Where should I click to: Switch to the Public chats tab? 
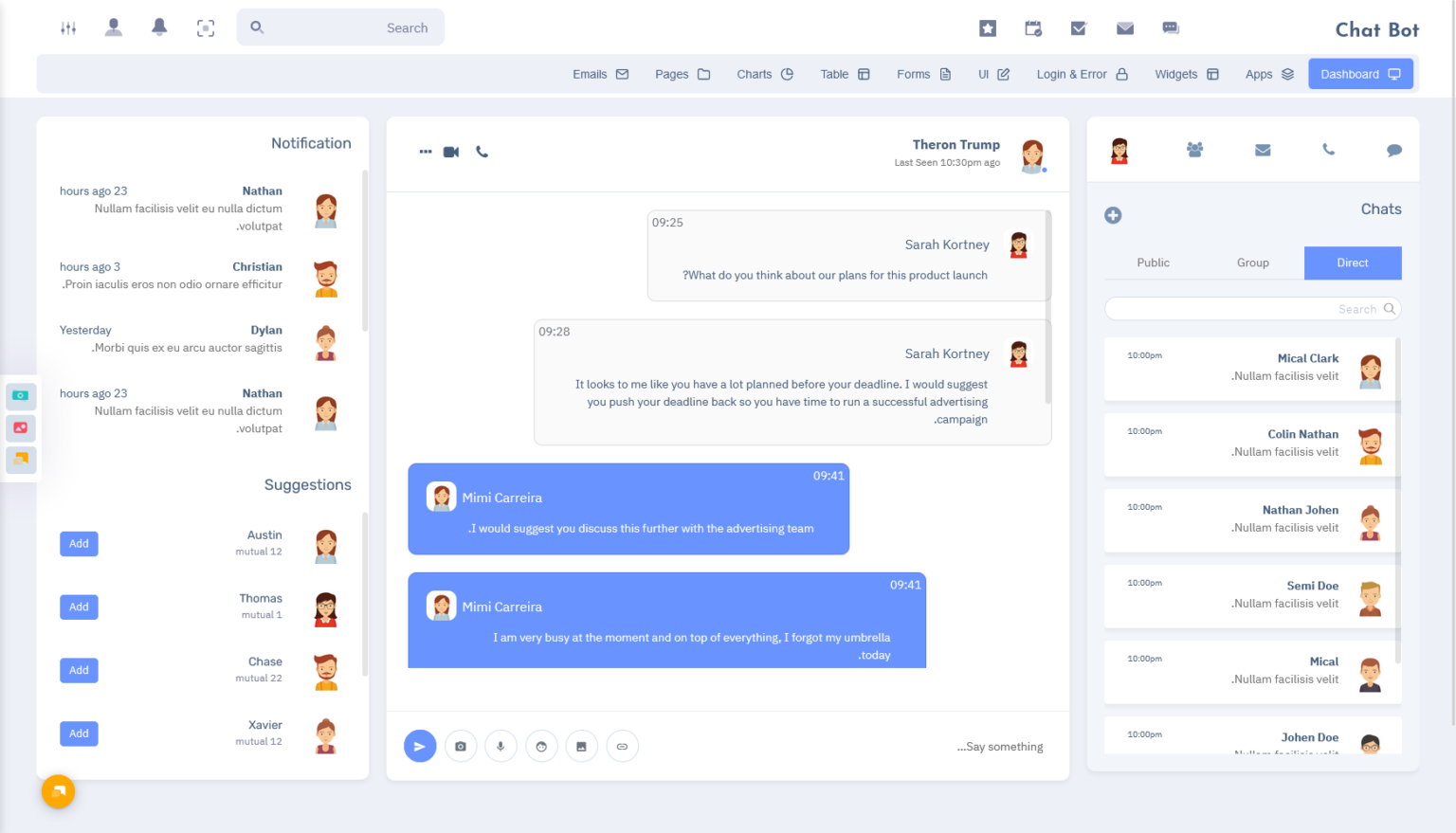tap(1153, 263)
